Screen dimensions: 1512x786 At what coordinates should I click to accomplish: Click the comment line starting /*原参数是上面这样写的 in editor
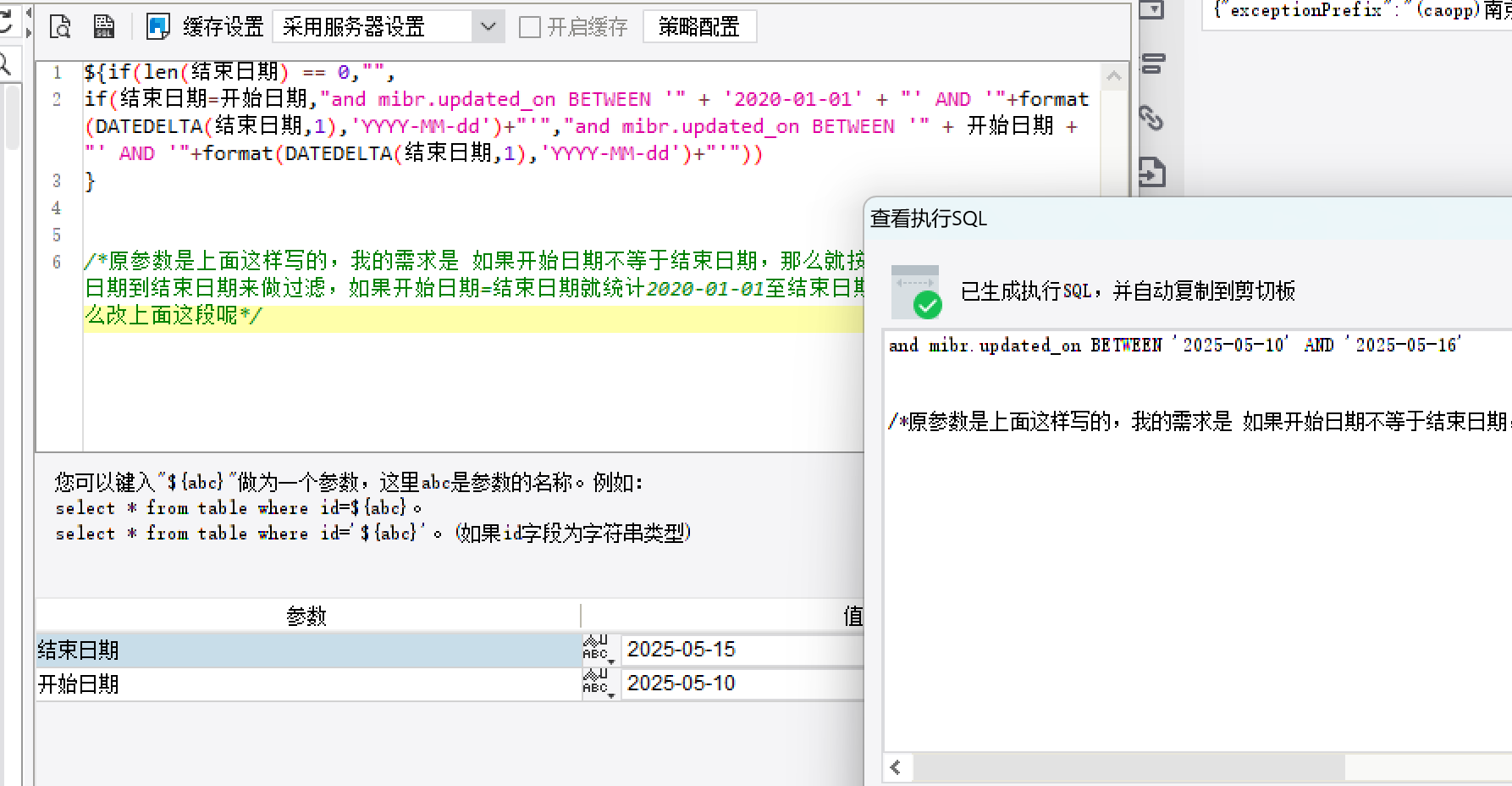474,261
